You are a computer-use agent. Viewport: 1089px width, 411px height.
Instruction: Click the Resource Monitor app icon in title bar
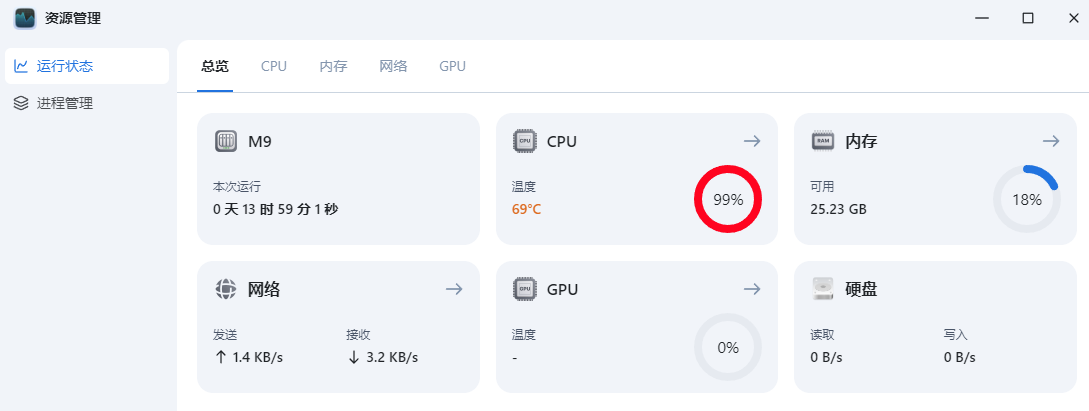(25, 18)
